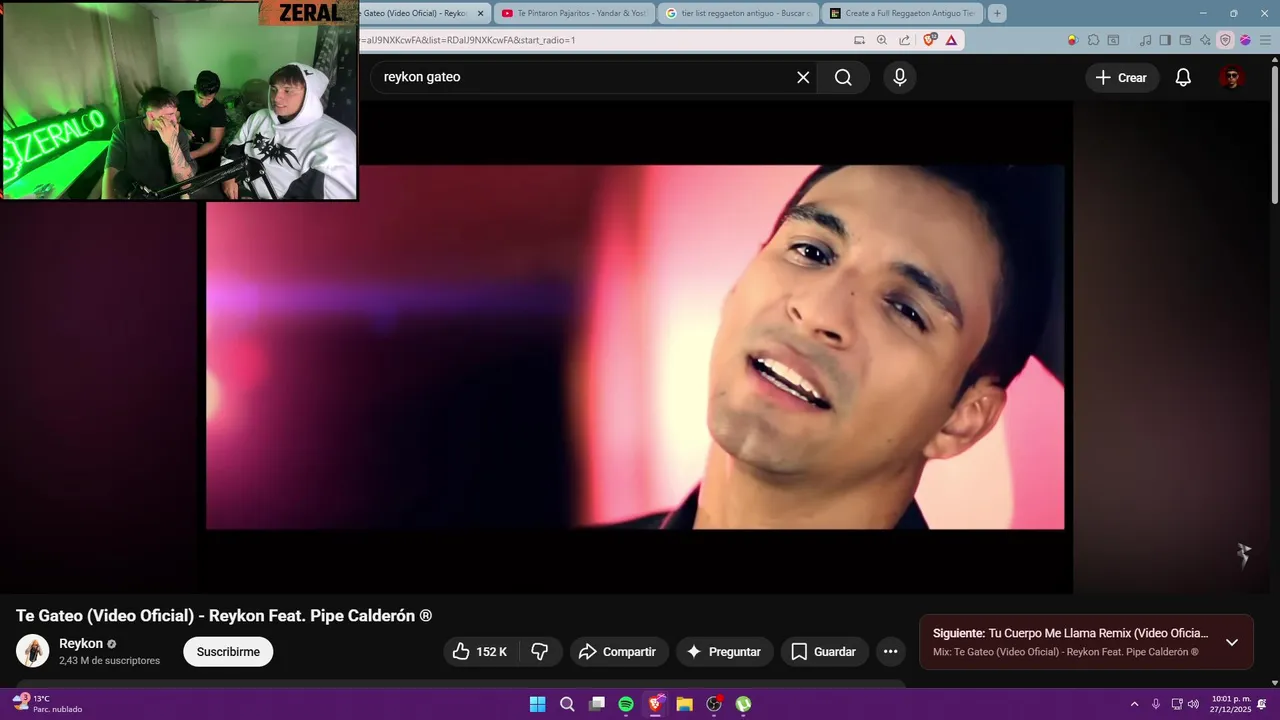Viewport: 1280px width, 720px height.
Task: Save the video with Guardar
Action: tap(824, 652)
